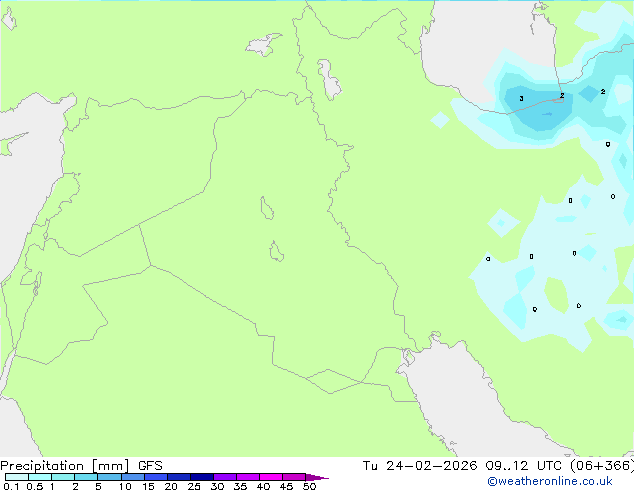Viewport: 634px width, 490px height.
Task: Pick the 2–5 mm sky blue legend swatch
Action: coord(86,477)
